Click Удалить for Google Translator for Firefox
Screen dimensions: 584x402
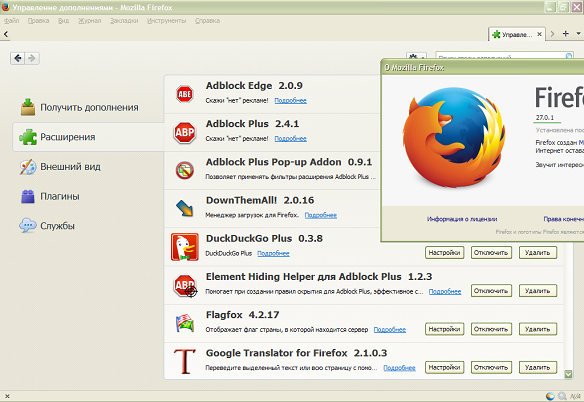tap(537, 367)
